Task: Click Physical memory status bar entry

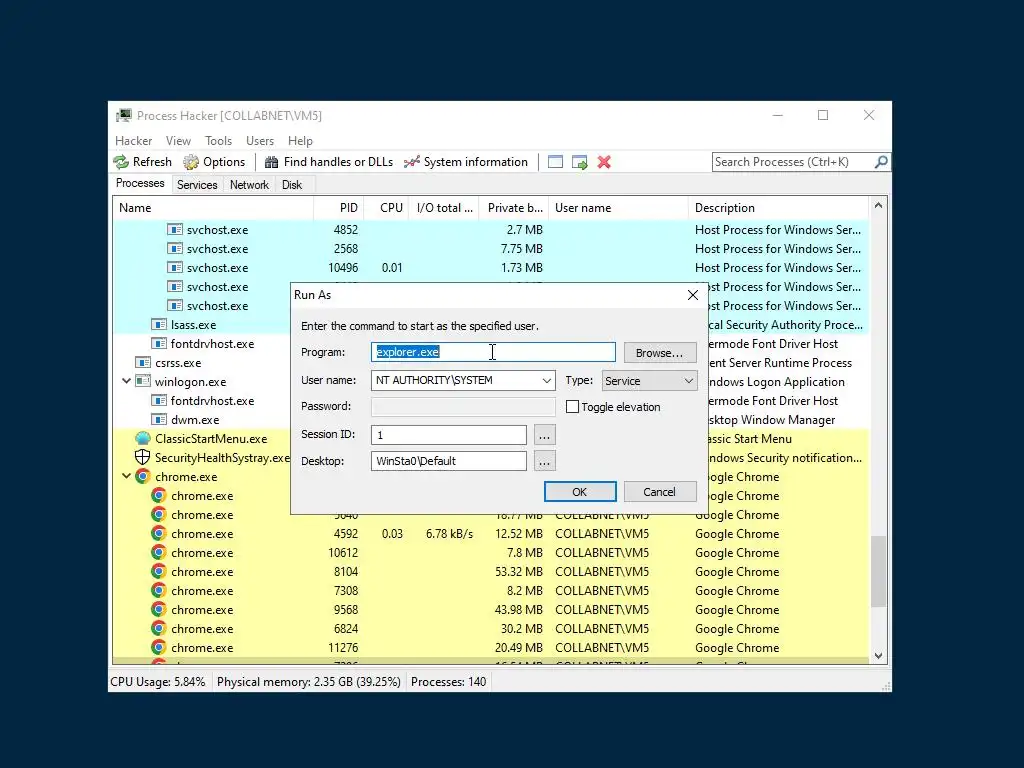Action: pyautogui.click(x=309, y=682)
